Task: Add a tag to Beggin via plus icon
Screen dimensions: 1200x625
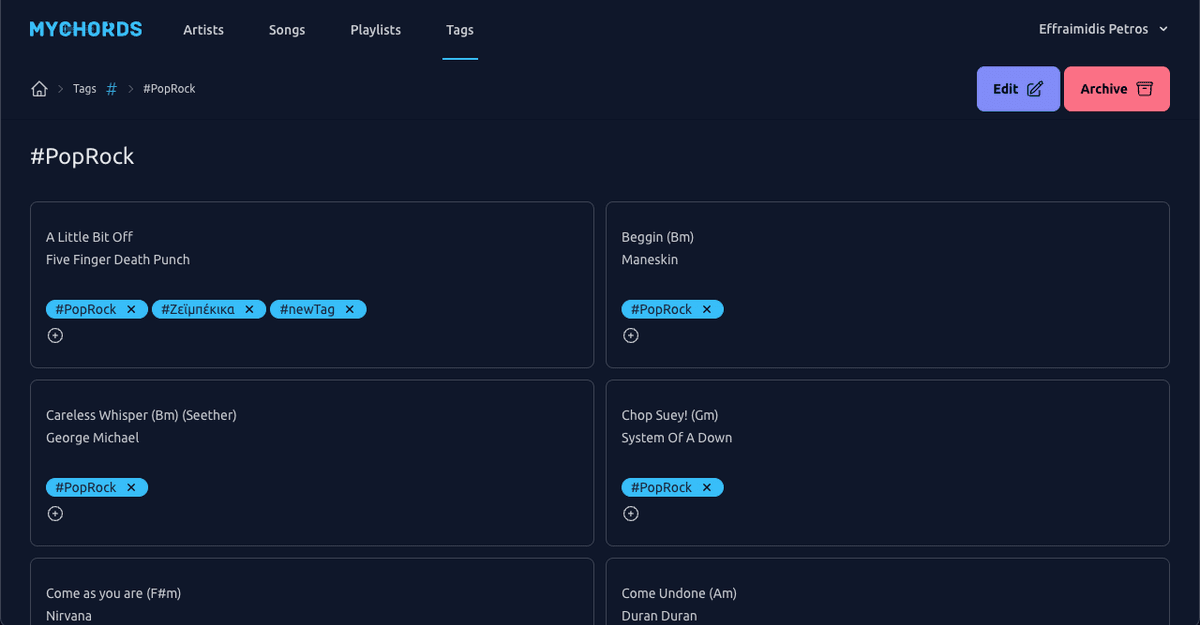Action: 631,335
